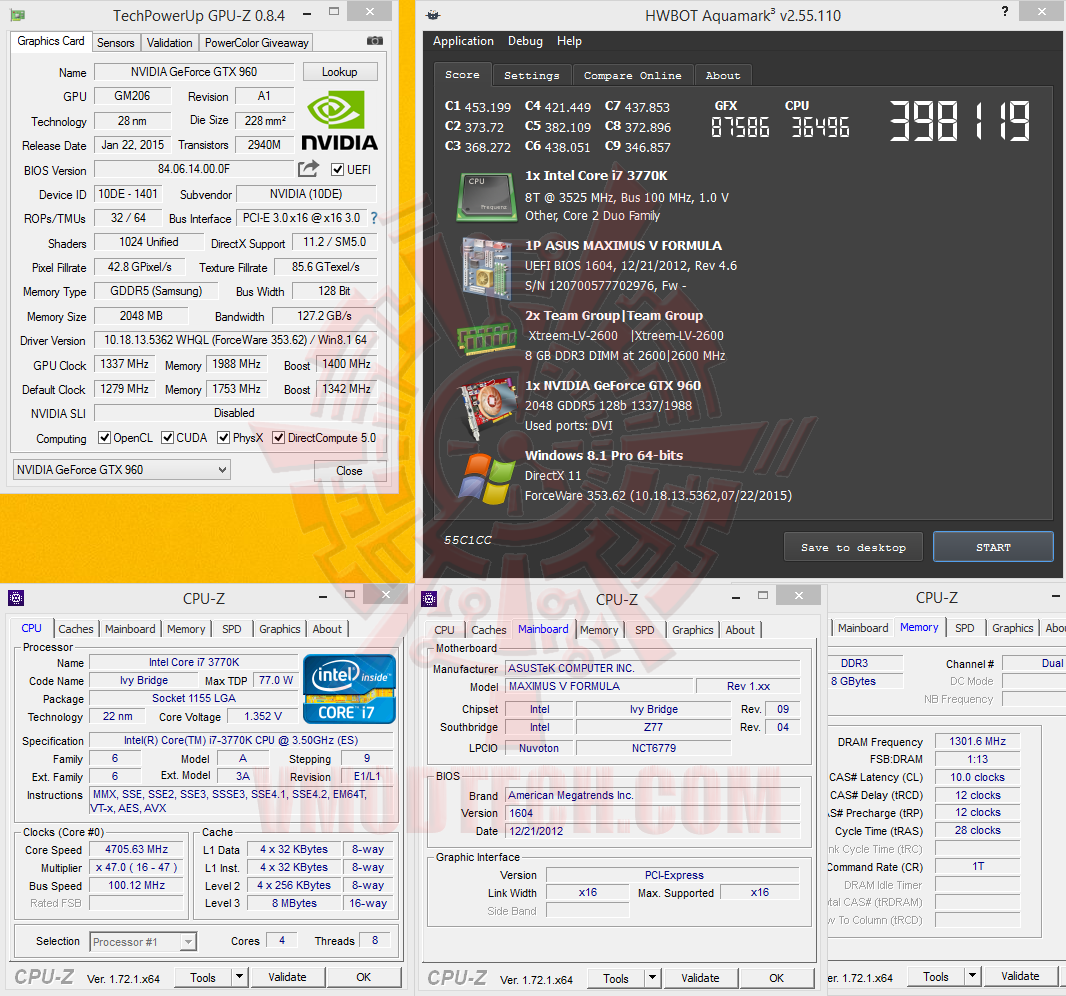The image size is (1066, 996).
Task: Click the START benchmark button
Action: pyautogui.click(x=993, y=547)
